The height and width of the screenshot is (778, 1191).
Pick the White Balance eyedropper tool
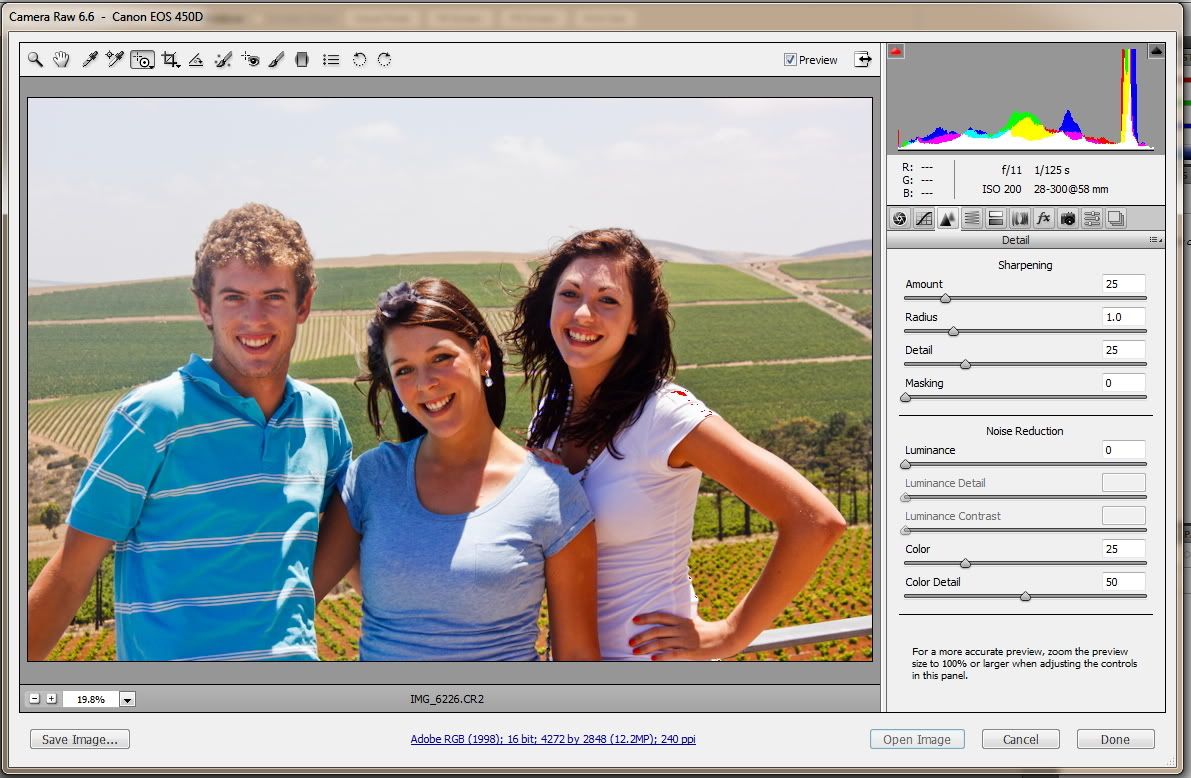(89, 60)
